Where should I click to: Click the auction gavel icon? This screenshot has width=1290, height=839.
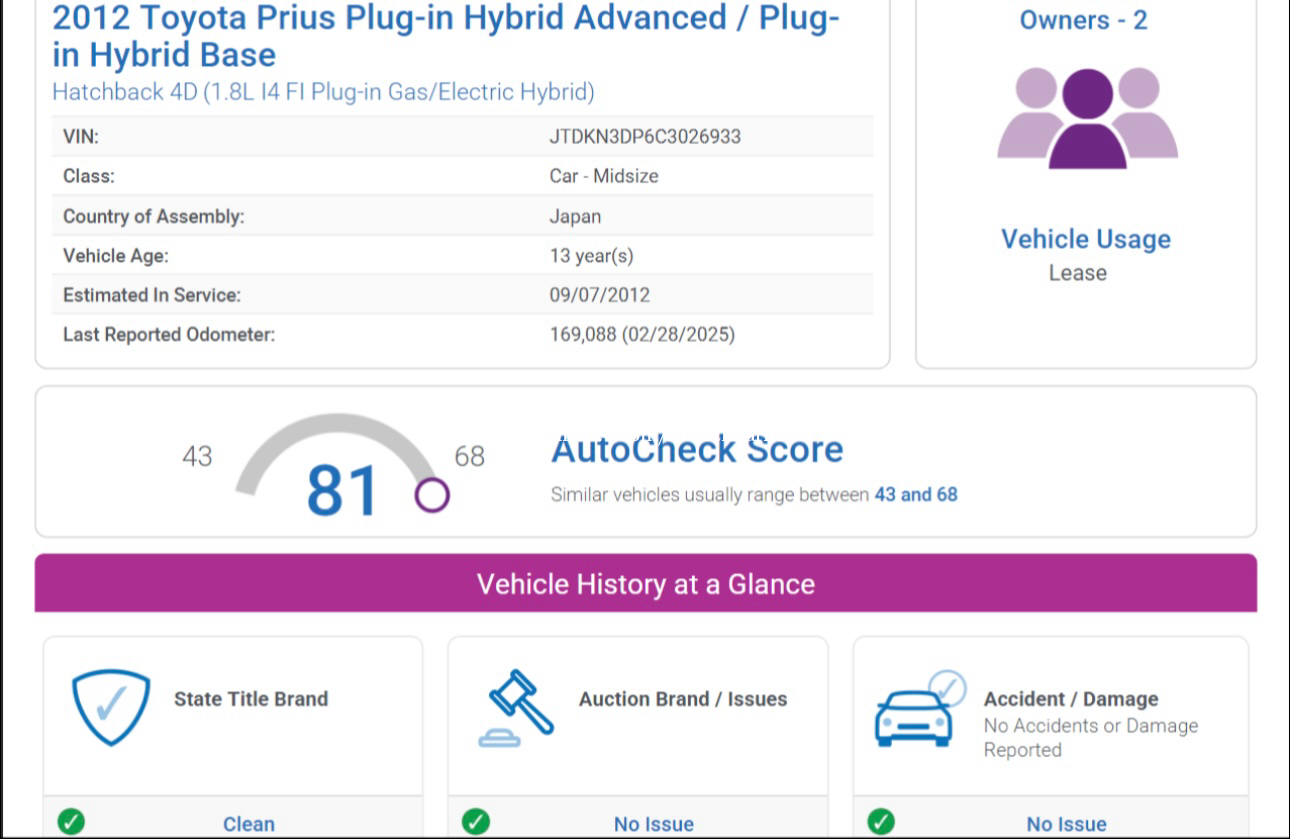coord(516,708)
